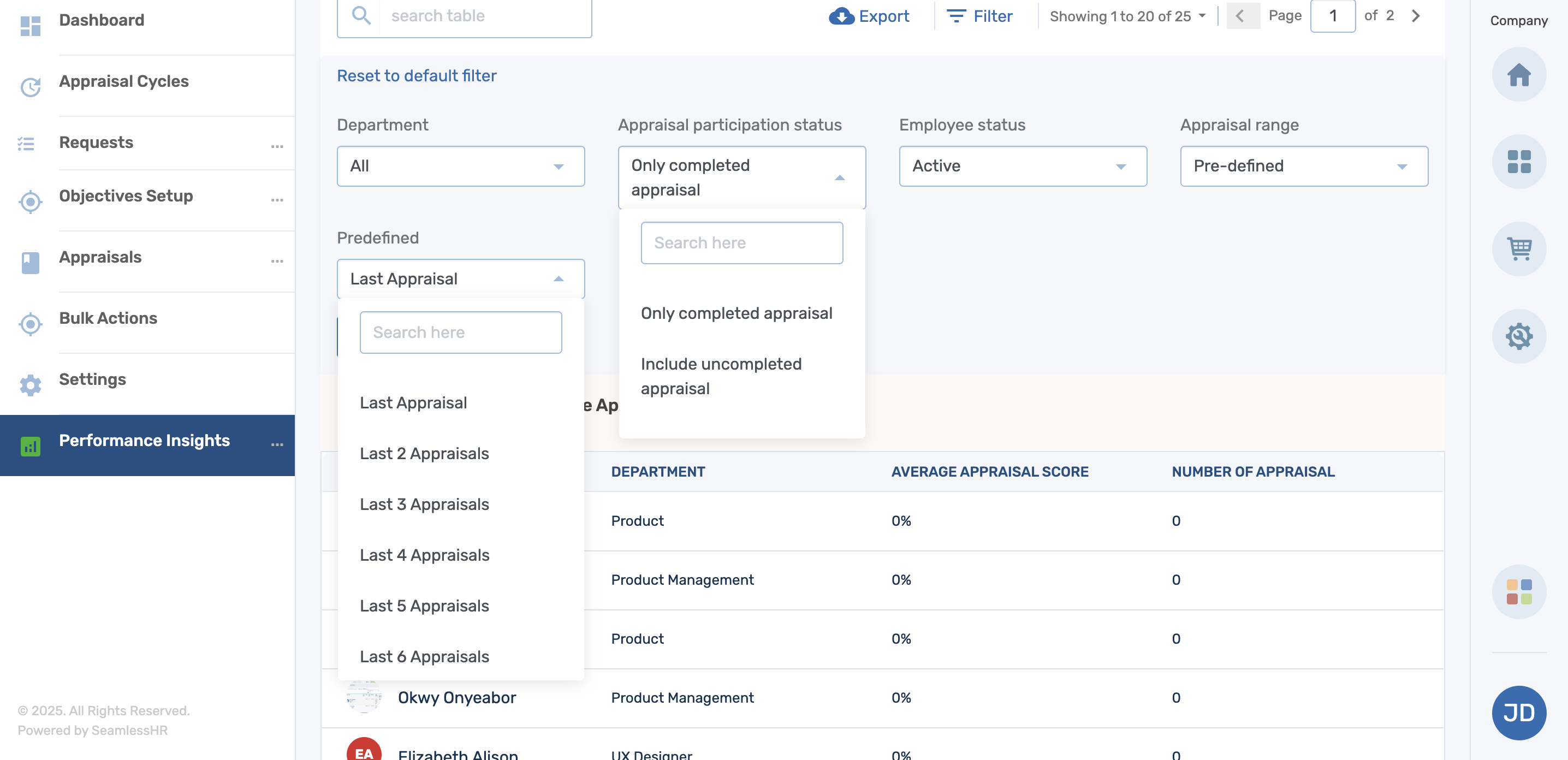Image resolution: width=1568 pixels, height=760 pixels.
Task: Click the four-square apps grid icon
Action: [x=1518, y=162]
